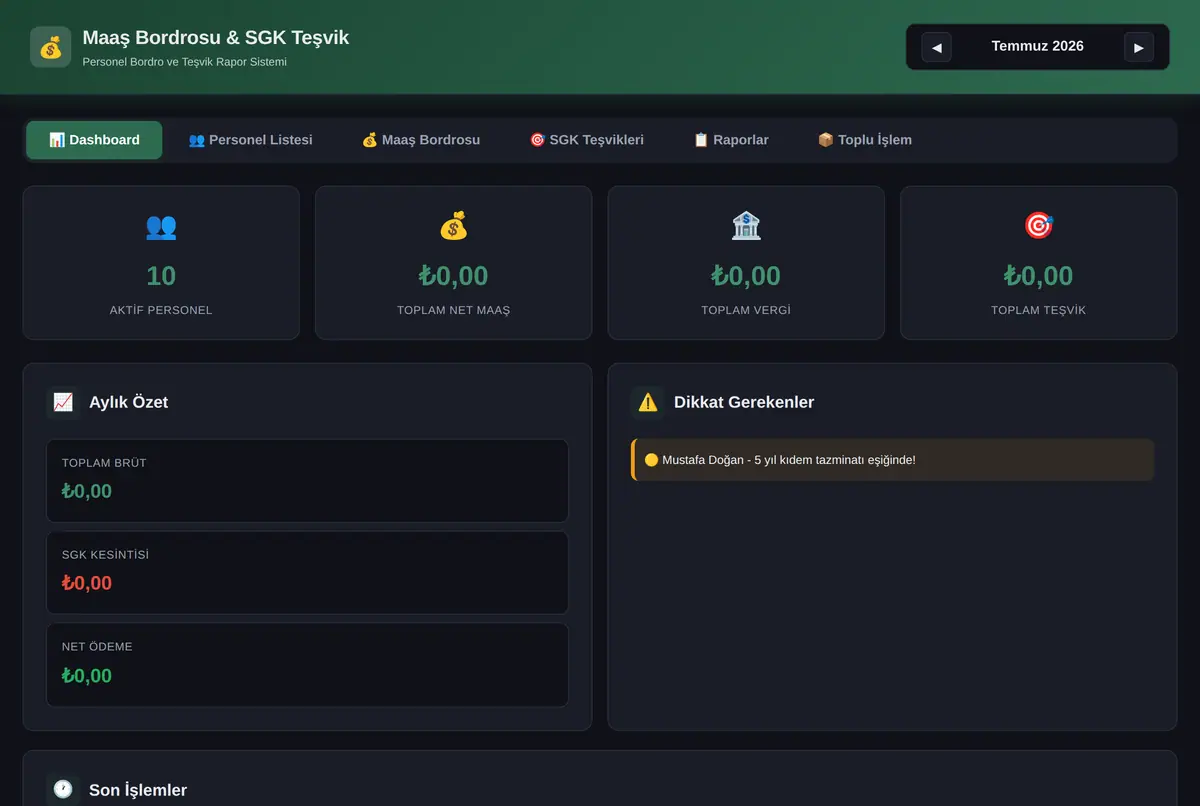This screenshot has width=1200, height=806.
Task: Click the chart icon beside Aylık Özet
Action: point(63,402)
